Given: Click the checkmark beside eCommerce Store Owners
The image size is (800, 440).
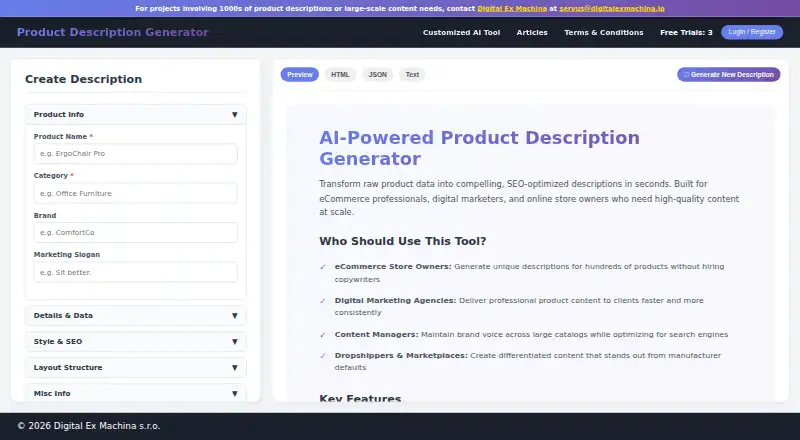Looking at the screenshot, I should click(x=323, y=267).
